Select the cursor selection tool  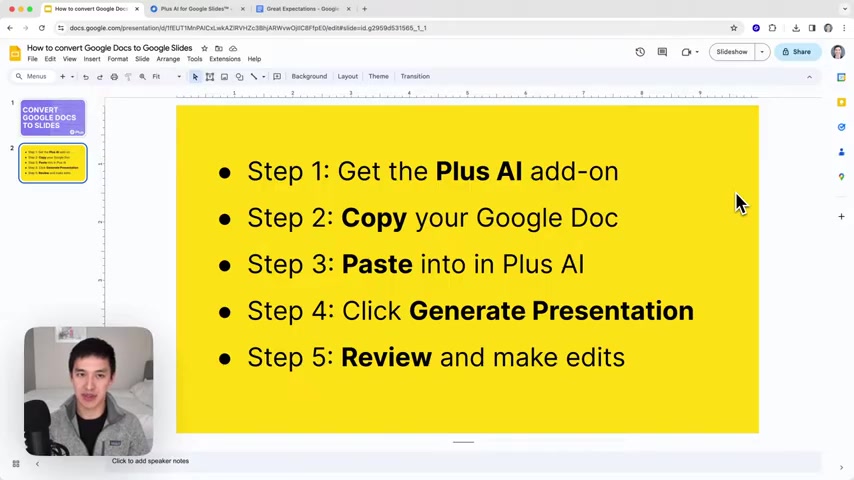(x=195, y=77)
